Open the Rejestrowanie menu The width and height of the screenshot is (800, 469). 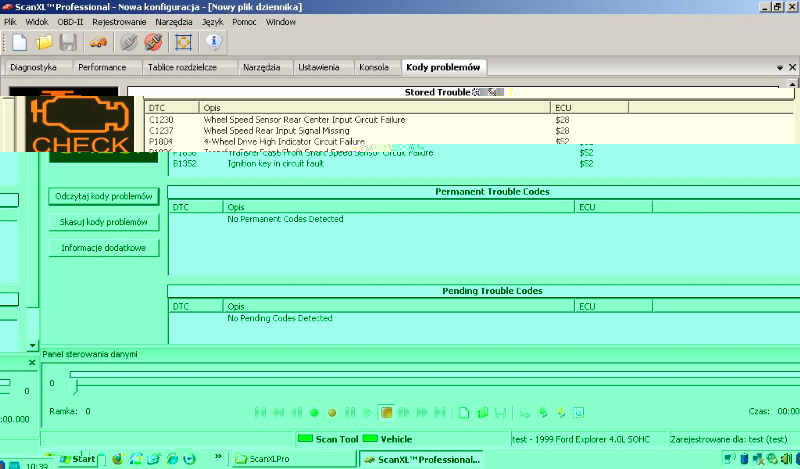click(118, 21)
